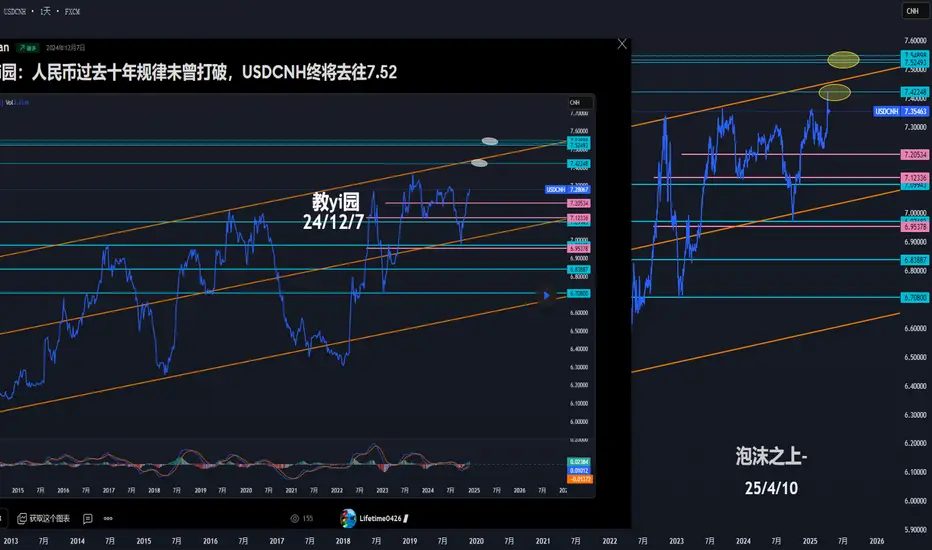Open the comments speech bubble icon
Viewport: 932px width, 550px height.
[x=87, y=518]
